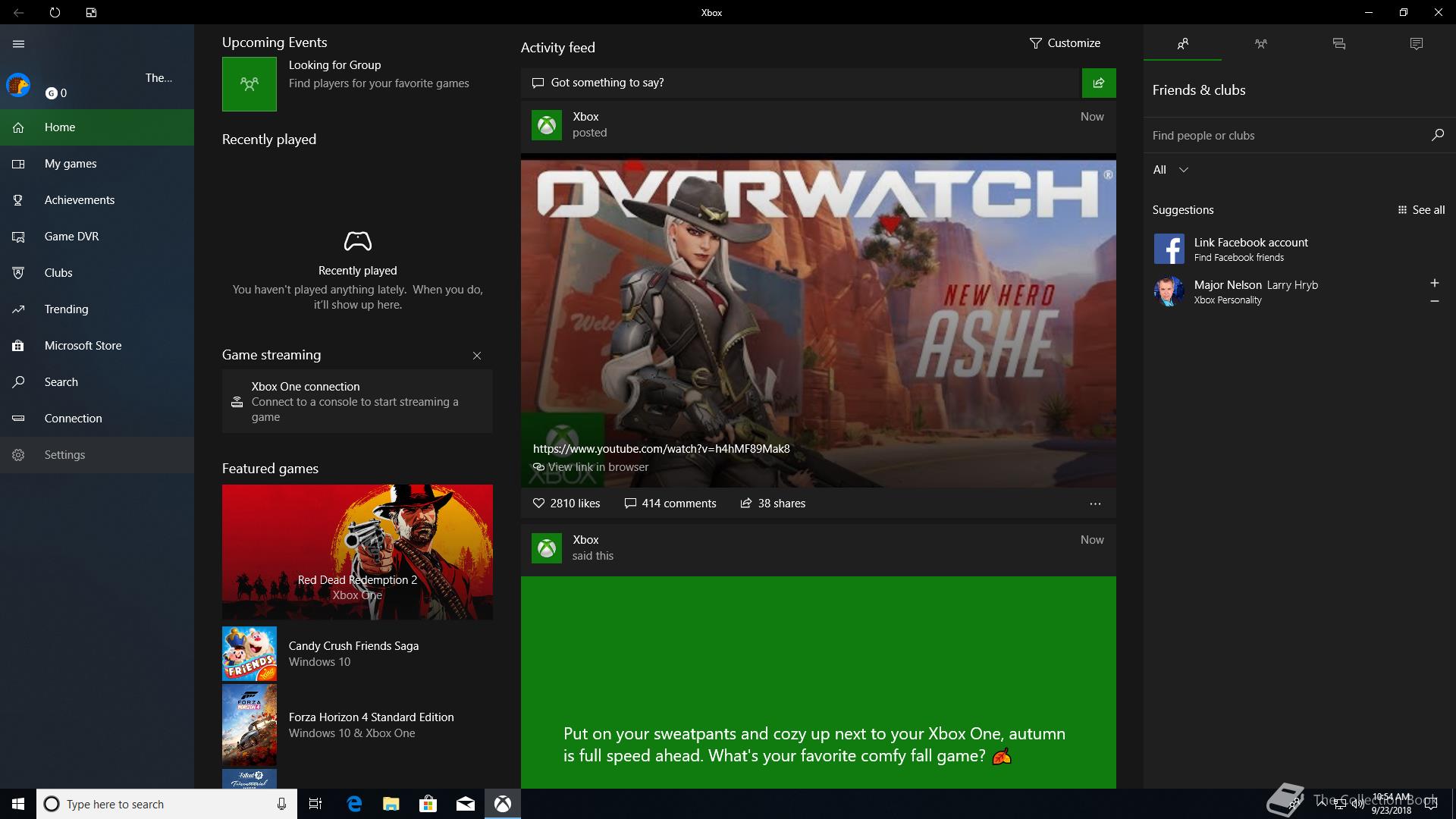Image resolution: width=1456 pixels, height=819 pixels.
Task: Open Connection in sidebar
Action: (x=97, y=419)
